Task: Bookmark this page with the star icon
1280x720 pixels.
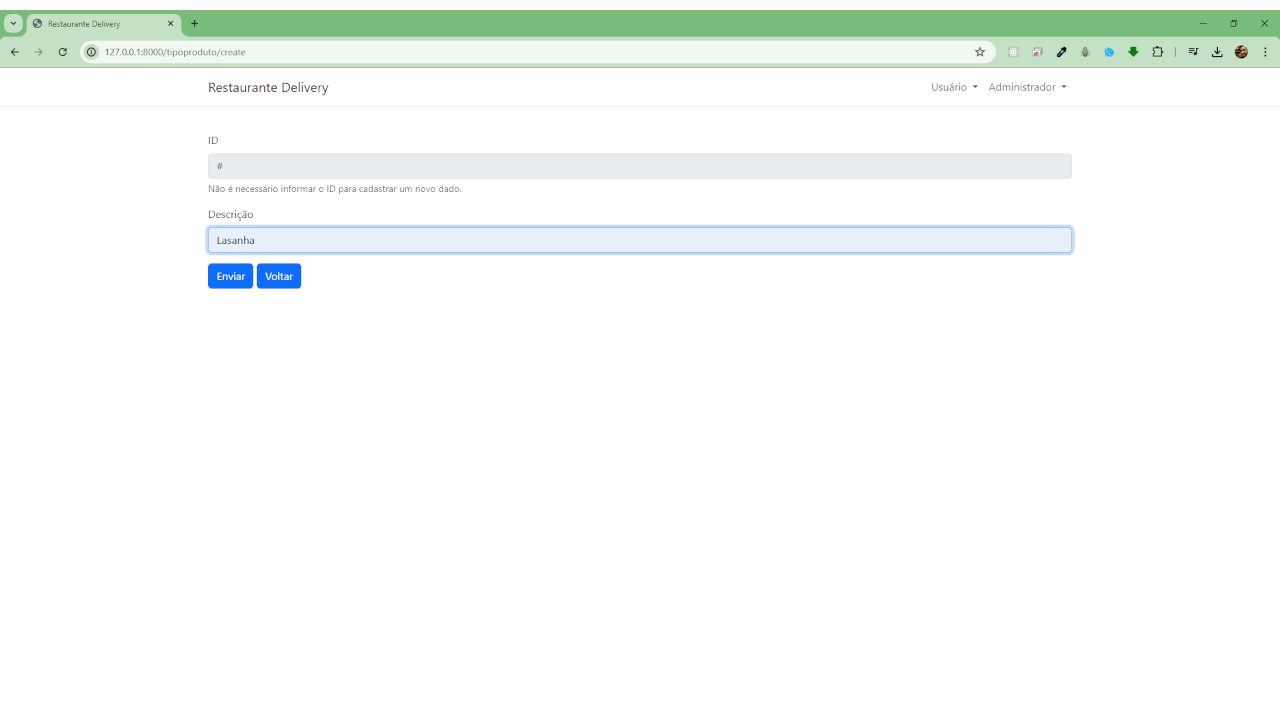Action: 980,52
